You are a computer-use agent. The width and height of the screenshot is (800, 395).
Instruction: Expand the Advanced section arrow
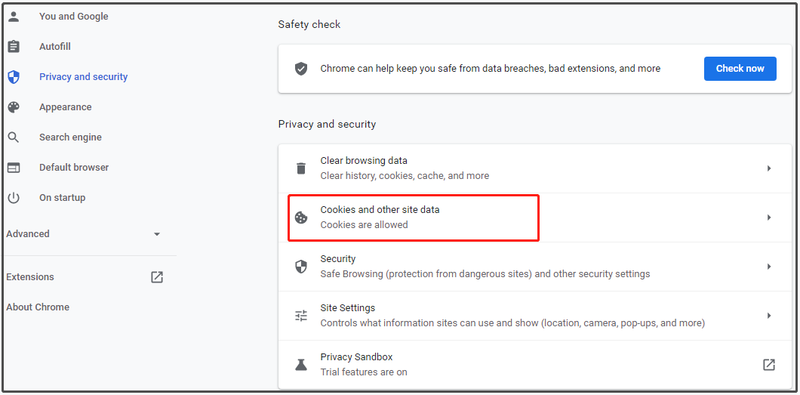point(157,234)
